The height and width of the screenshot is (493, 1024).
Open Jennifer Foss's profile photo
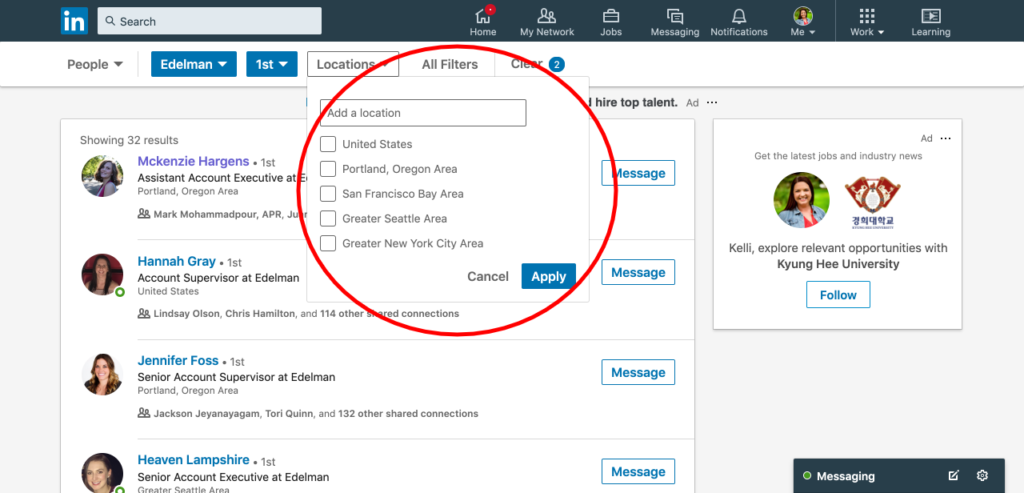click(x=103, y=374)
